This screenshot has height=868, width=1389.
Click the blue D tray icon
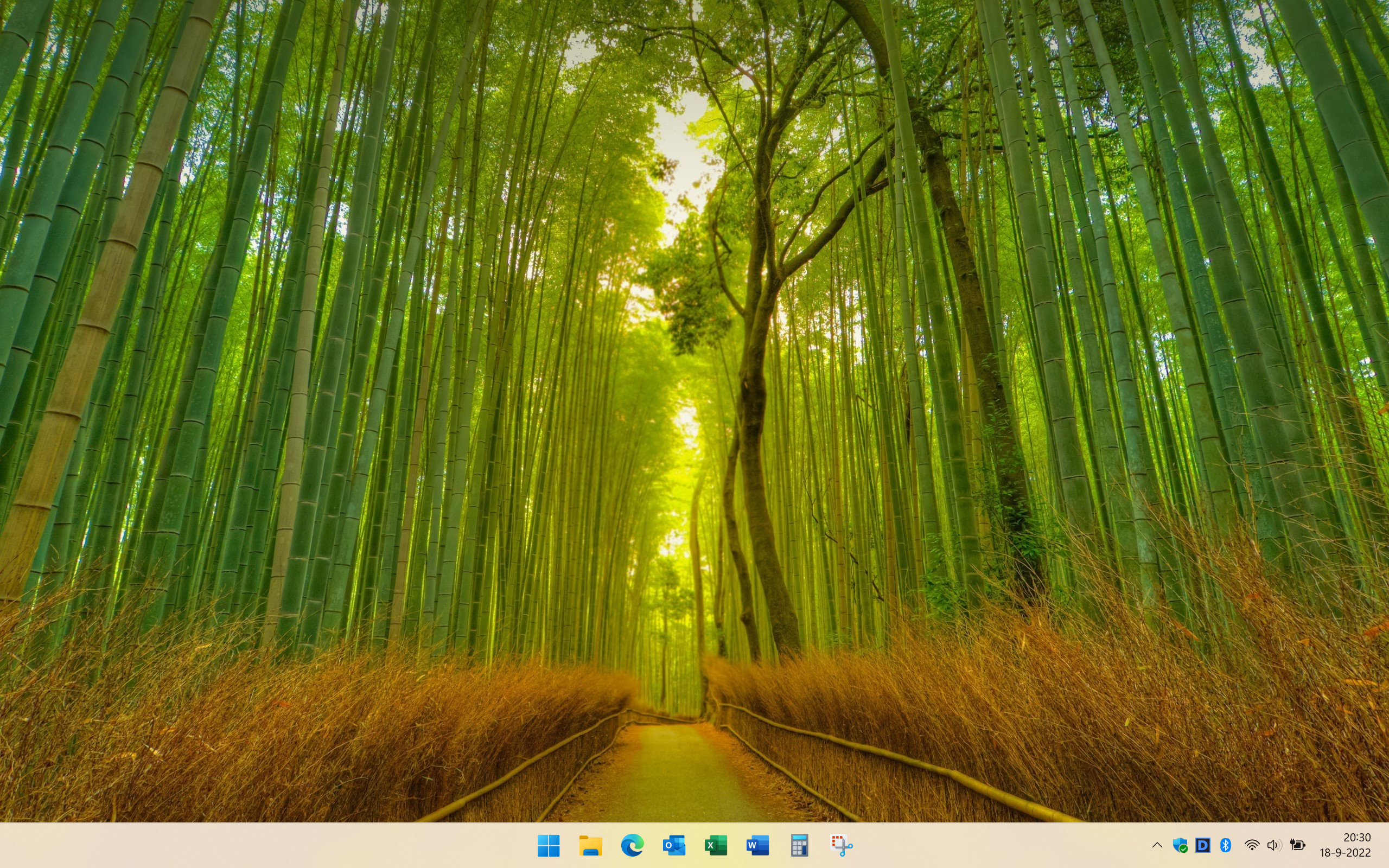click(1203, 845)
